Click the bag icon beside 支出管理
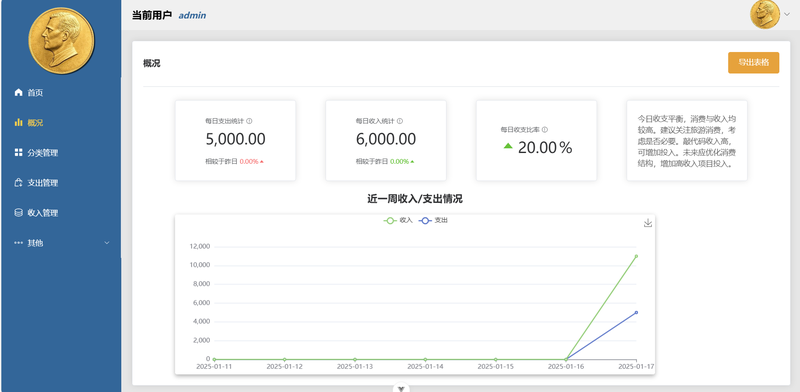Screen dimensions: 800x392 tap(18, 183)
